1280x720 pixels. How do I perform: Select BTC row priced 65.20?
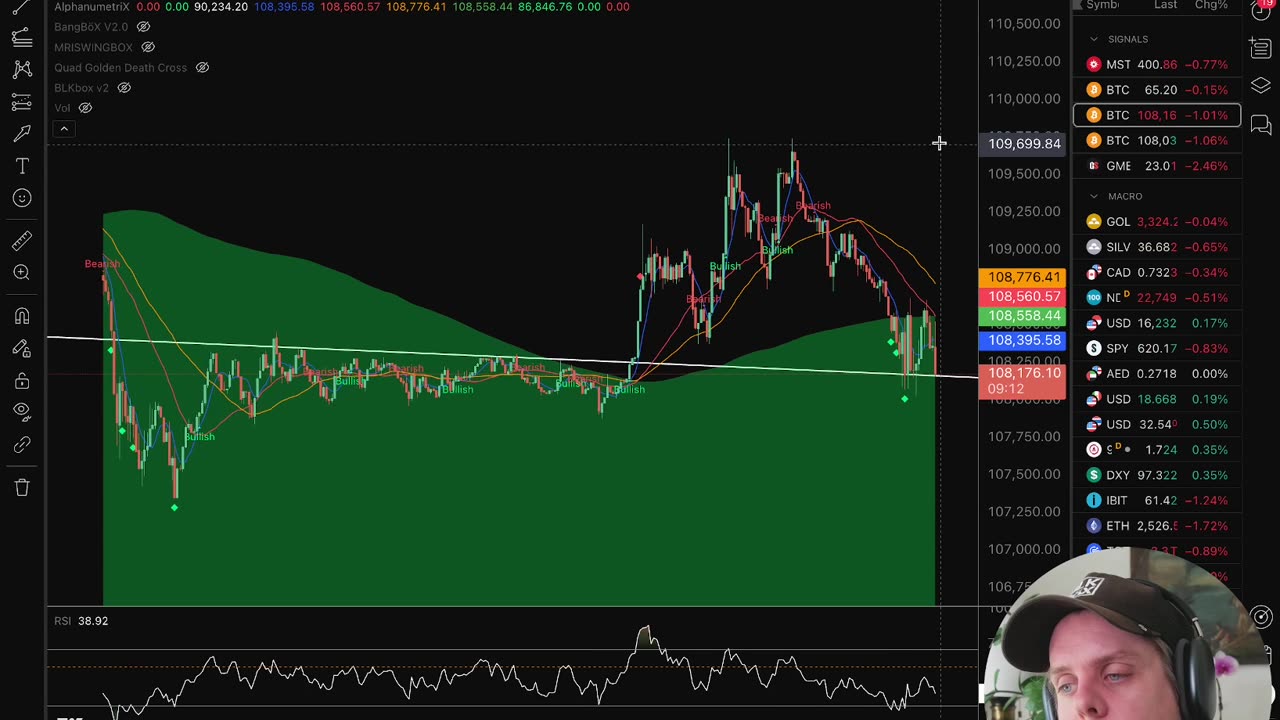click(x=1157, y=90)
